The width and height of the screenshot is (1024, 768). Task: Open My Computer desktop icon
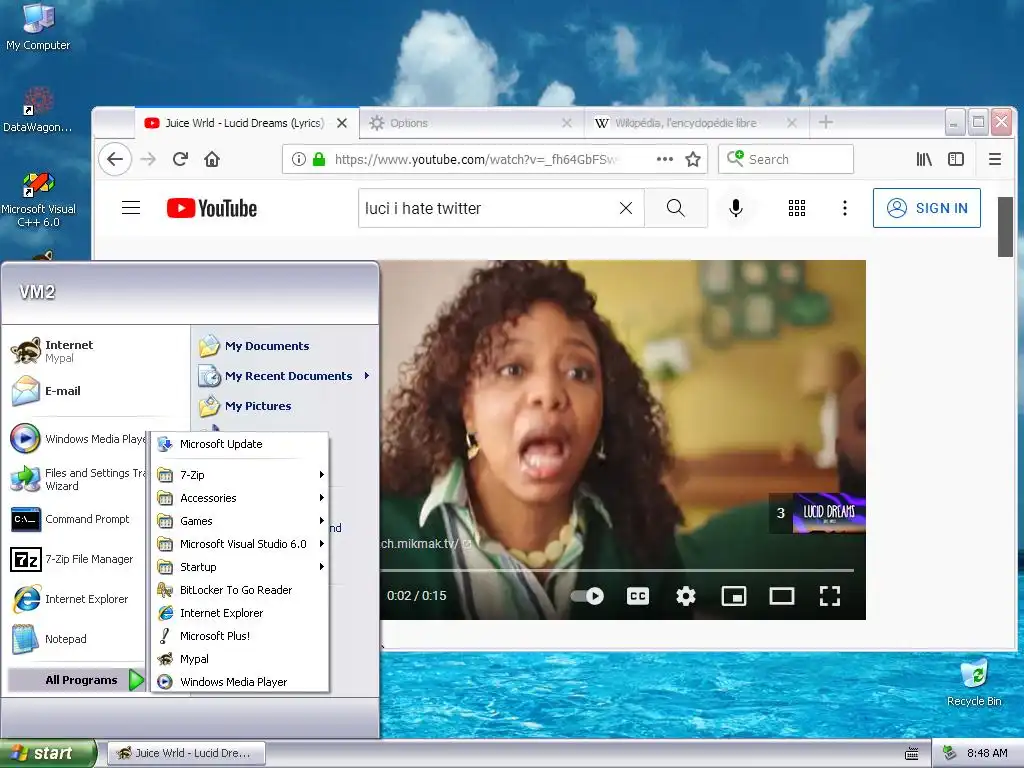tap(38, 27)
